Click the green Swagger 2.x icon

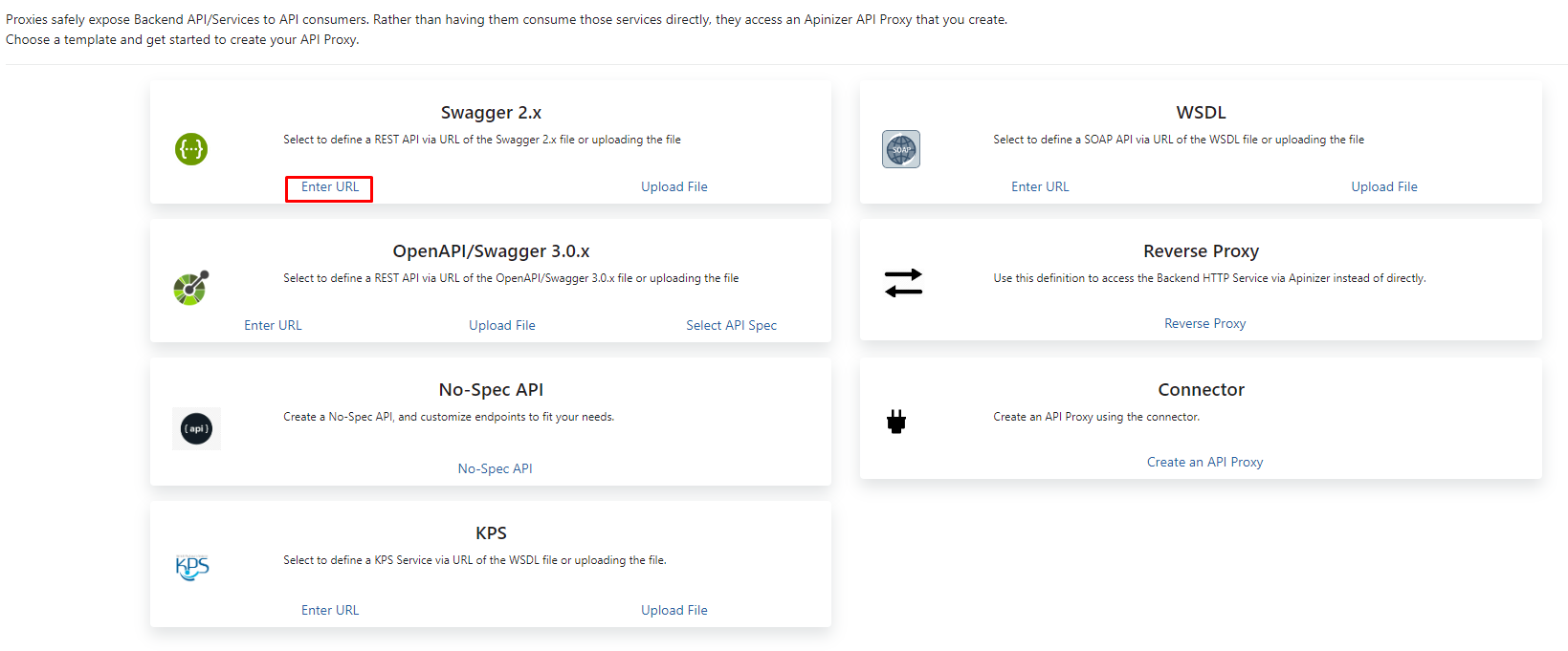point(191,149)
